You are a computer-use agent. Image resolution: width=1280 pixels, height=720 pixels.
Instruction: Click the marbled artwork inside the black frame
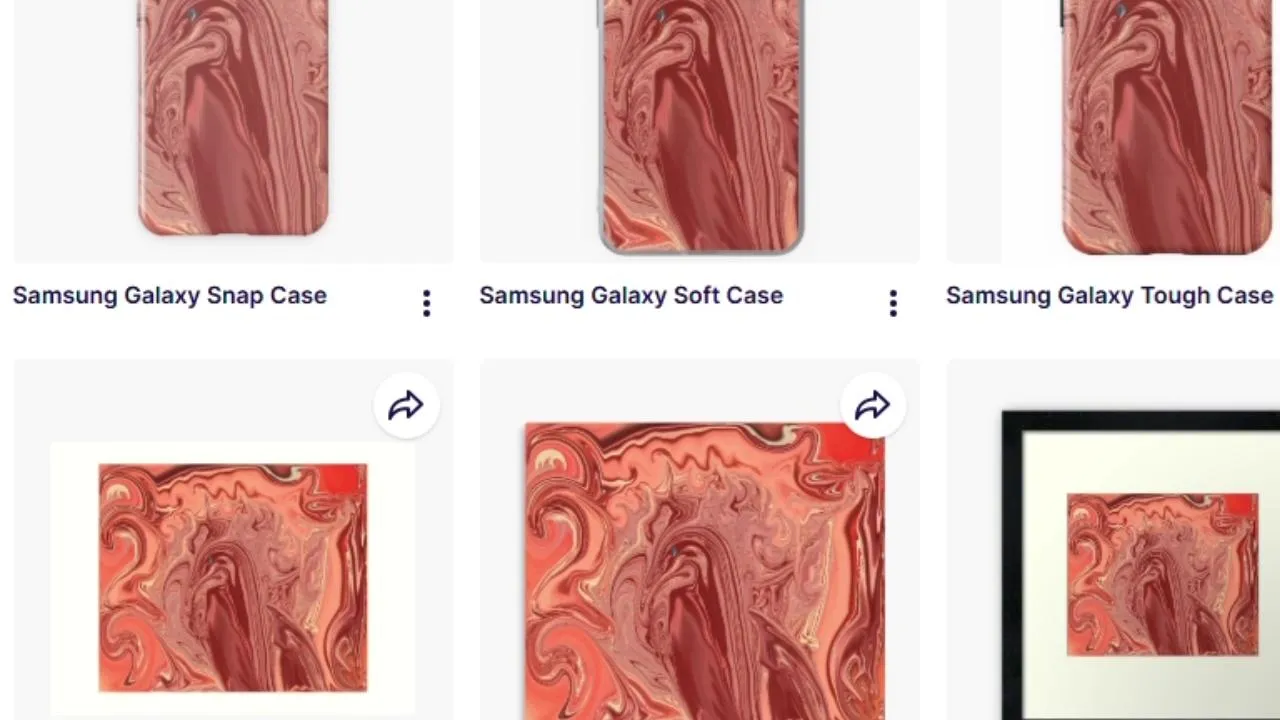click(x=1162, y=575)
